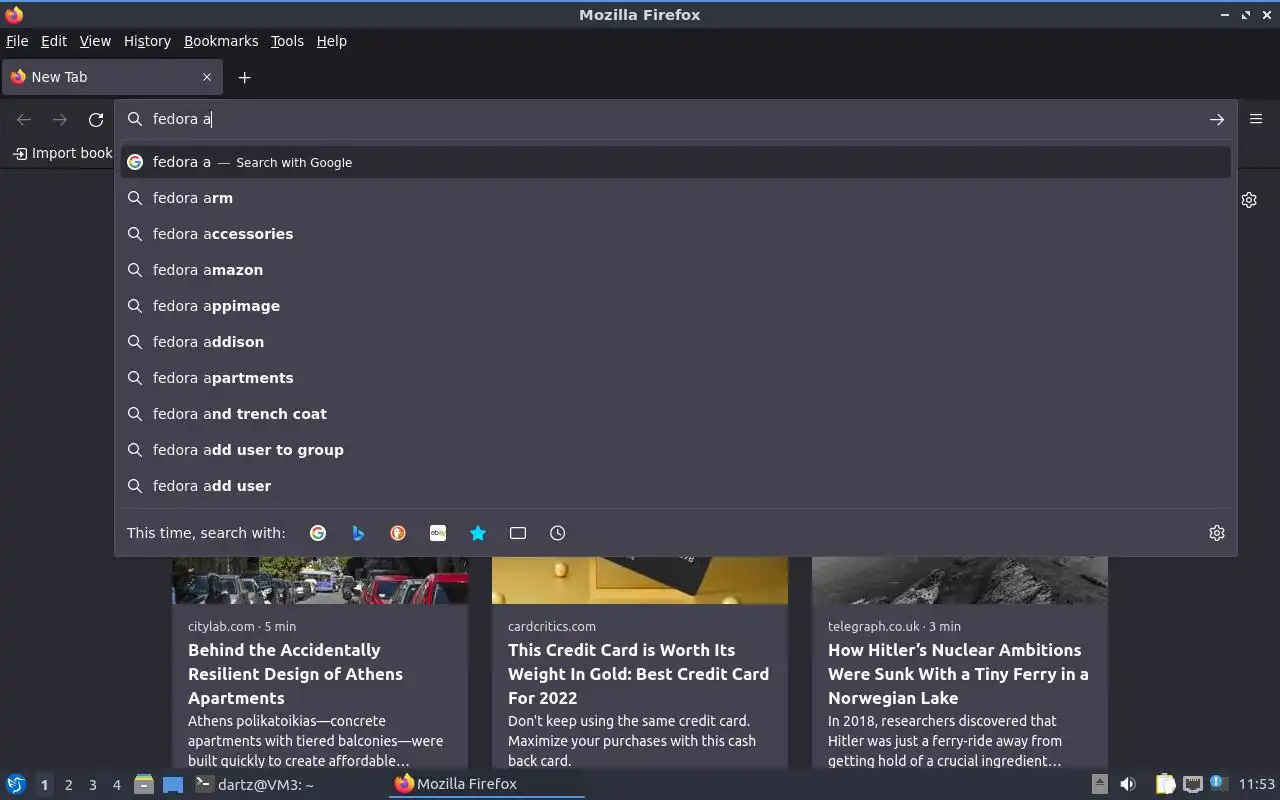Open the Edit menu
The height and width of the screenshot is (800, 1280).
coord(54,41)
